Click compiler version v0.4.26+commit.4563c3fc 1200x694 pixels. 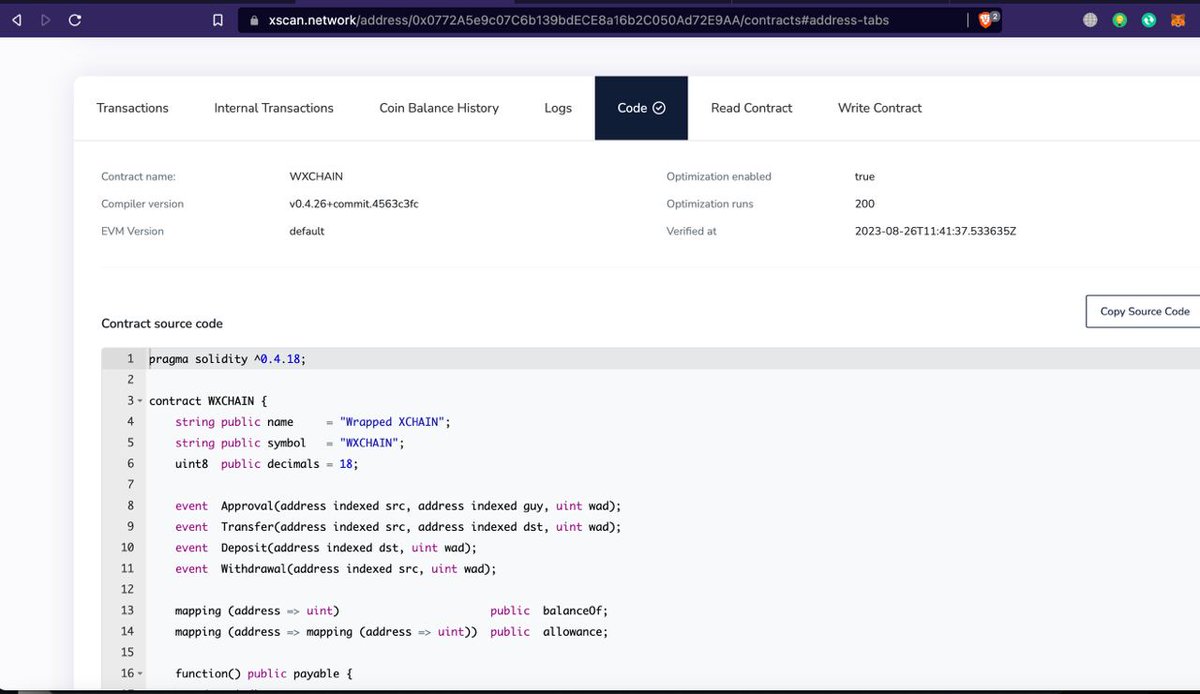point(354,204)
